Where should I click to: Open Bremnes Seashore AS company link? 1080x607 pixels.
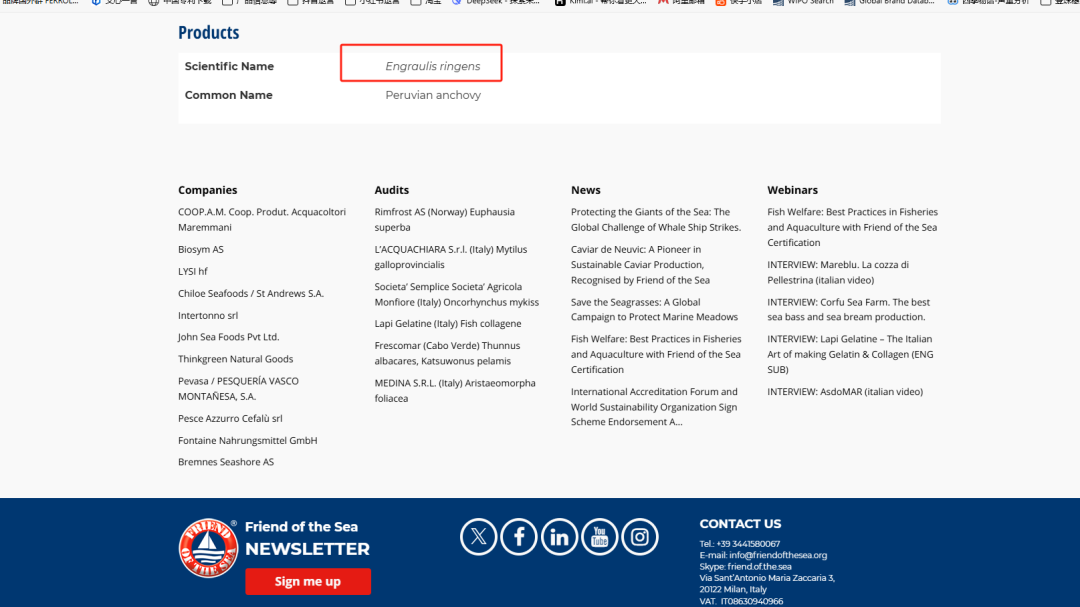226,462
